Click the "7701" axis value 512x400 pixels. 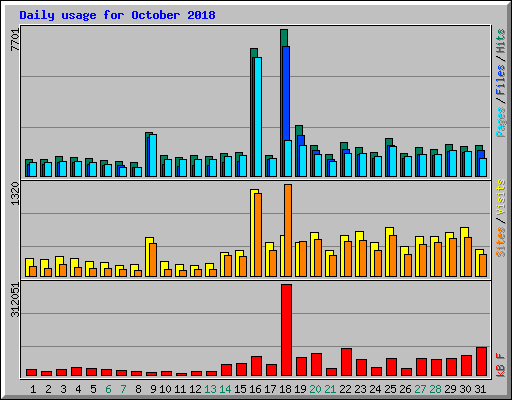point(15,40)
